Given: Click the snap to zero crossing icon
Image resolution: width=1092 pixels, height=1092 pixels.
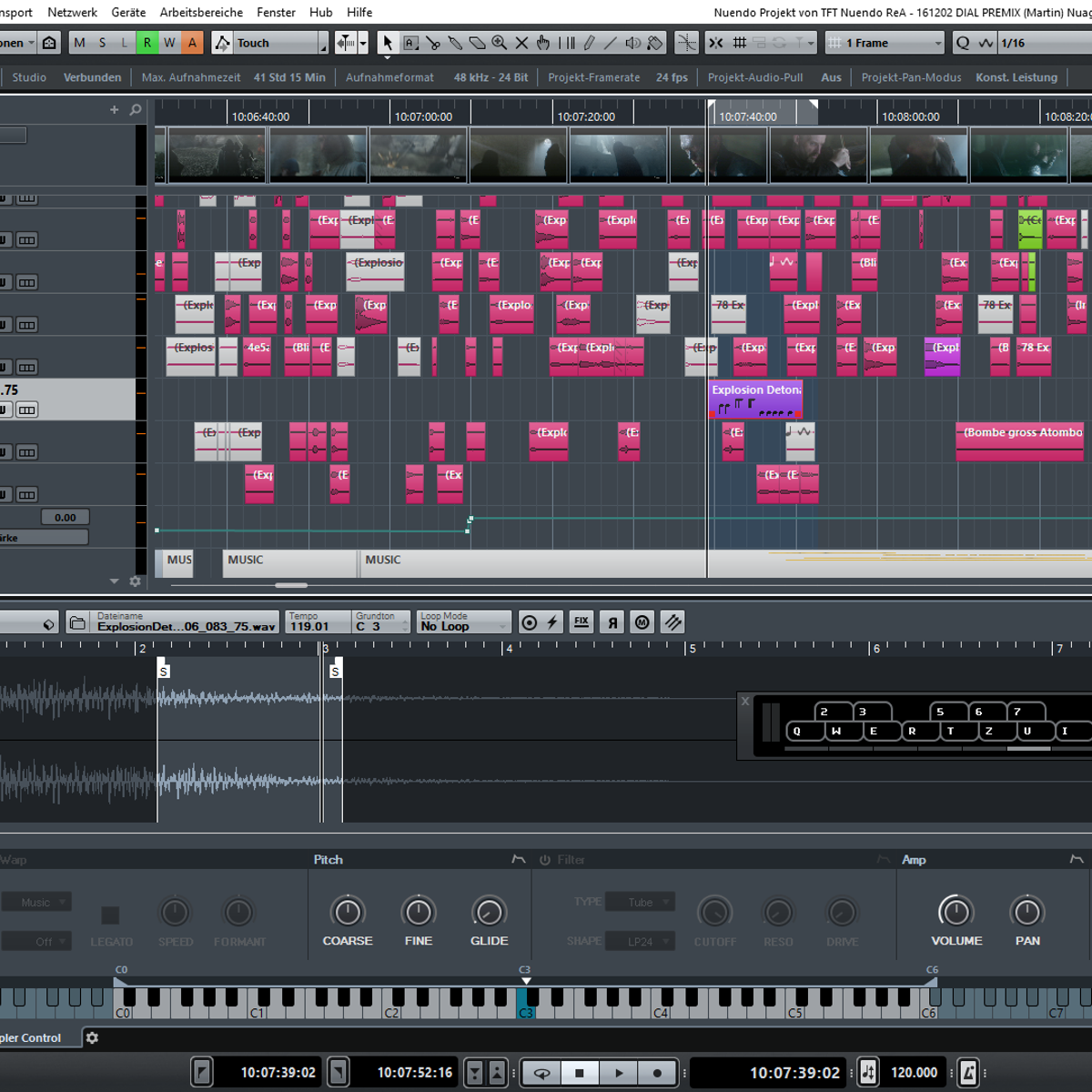Looking at the screenshot, I should point(687,43).
